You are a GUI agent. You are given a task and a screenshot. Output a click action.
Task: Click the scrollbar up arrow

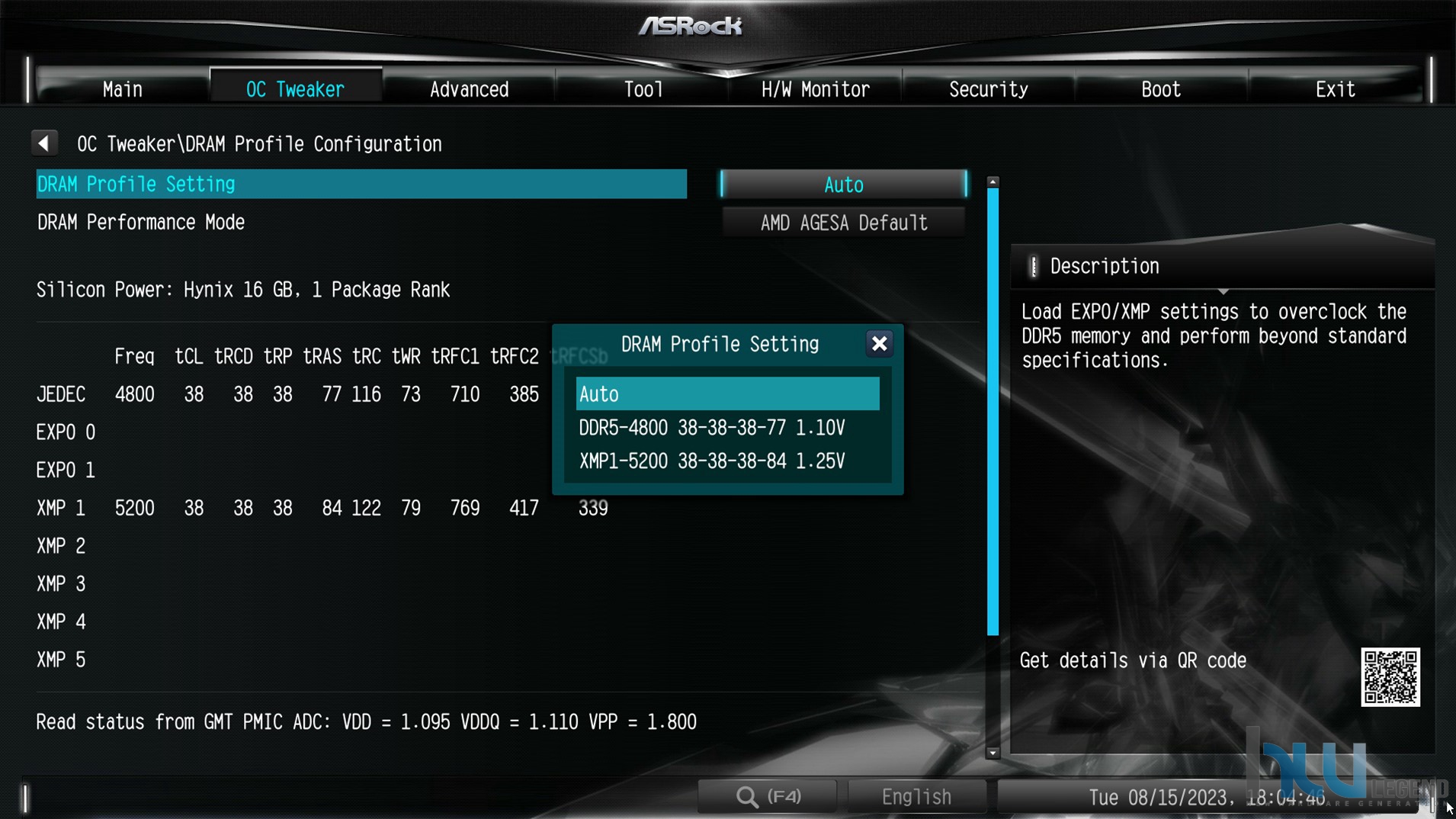[993, 181]
